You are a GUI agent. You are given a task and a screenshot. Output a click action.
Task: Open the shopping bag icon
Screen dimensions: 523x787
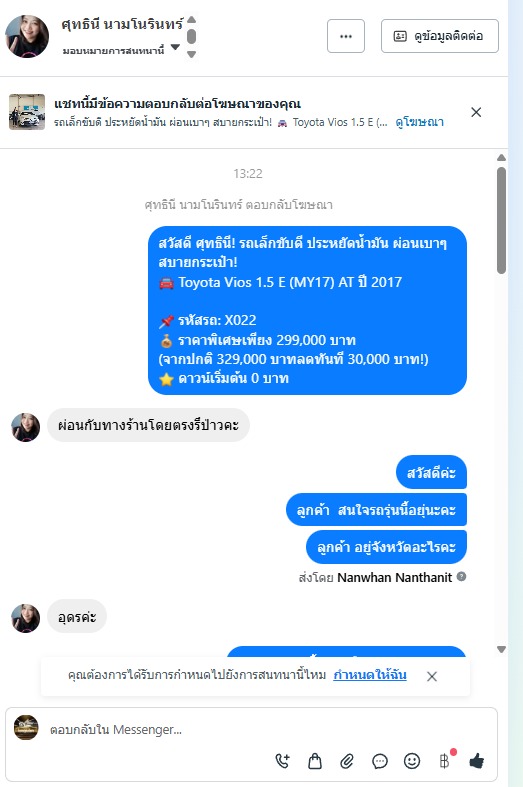(x=315, y=761)
